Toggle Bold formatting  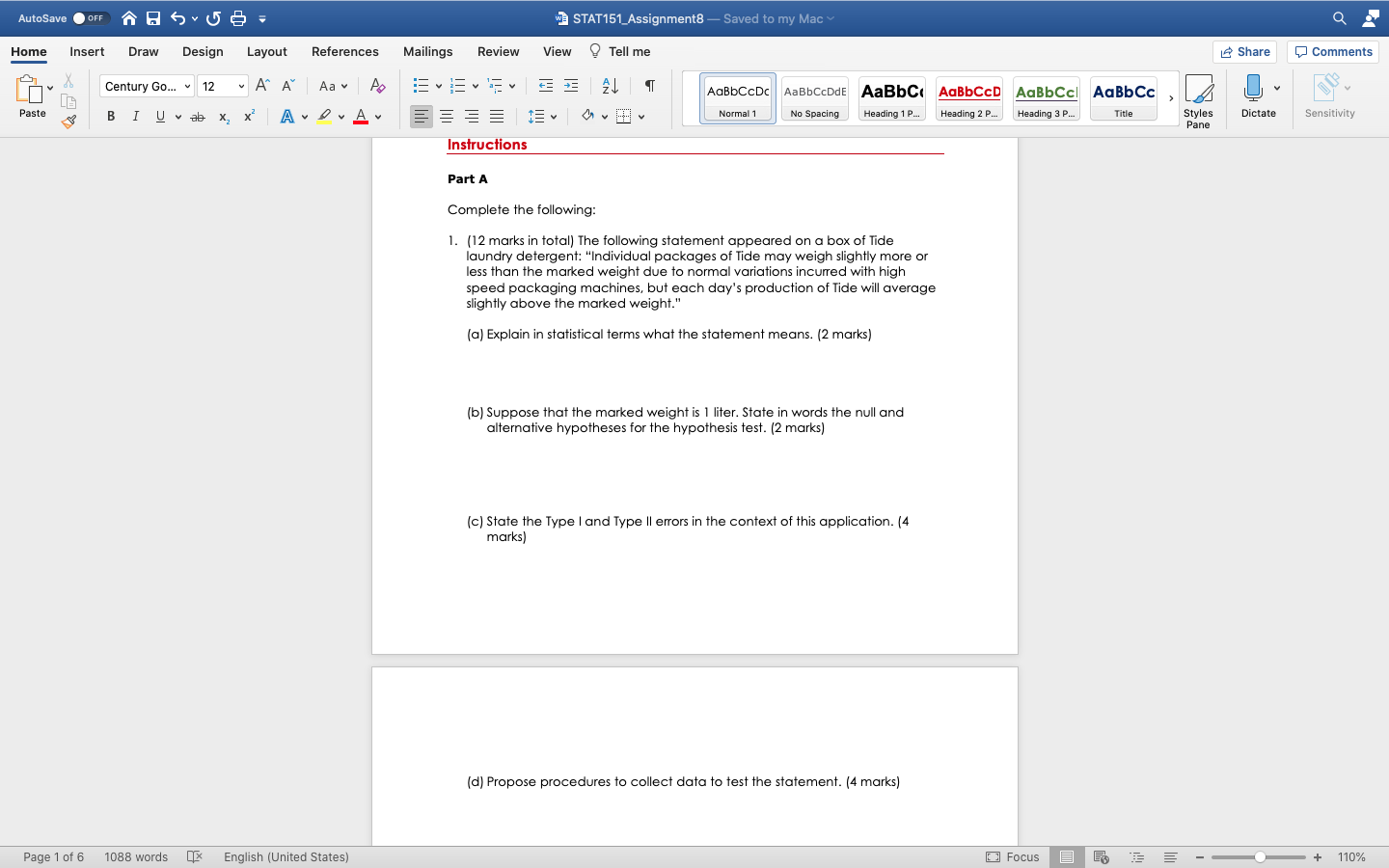(111, 117)
